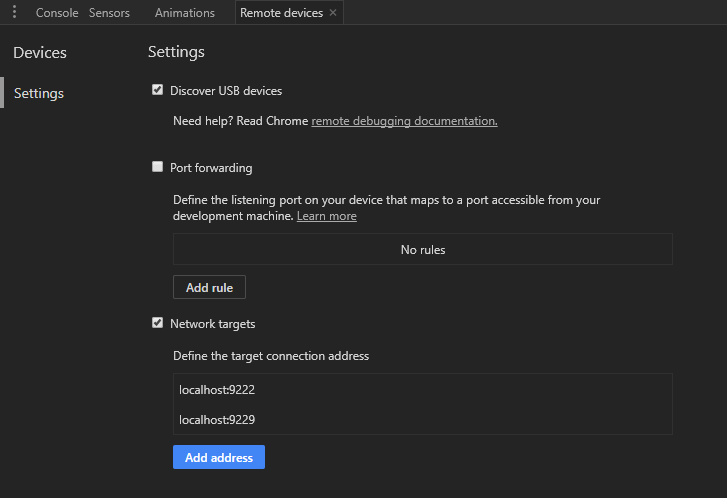This screenshot has width=727, height=498.
Task: Click the Add rule button
Action: pyautogui.click(x=209, y=287)
